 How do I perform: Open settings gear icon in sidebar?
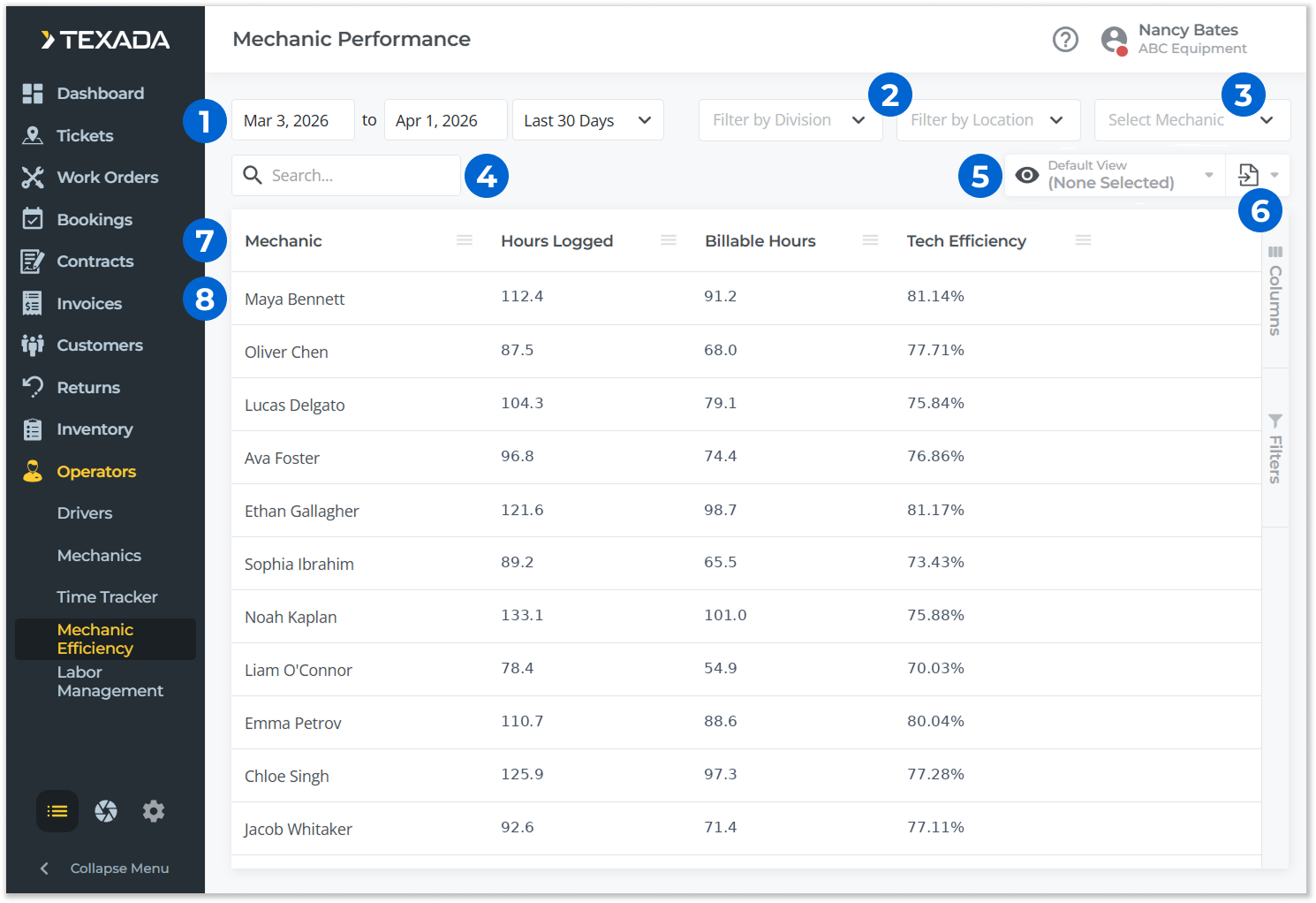(154, 811)
